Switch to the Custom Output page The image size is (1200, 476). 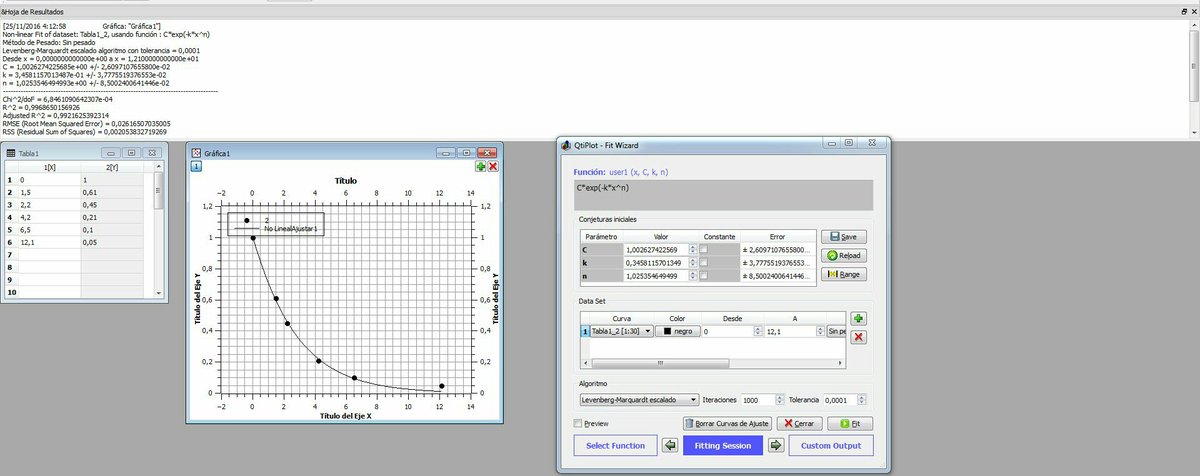[x=832, y=445]
